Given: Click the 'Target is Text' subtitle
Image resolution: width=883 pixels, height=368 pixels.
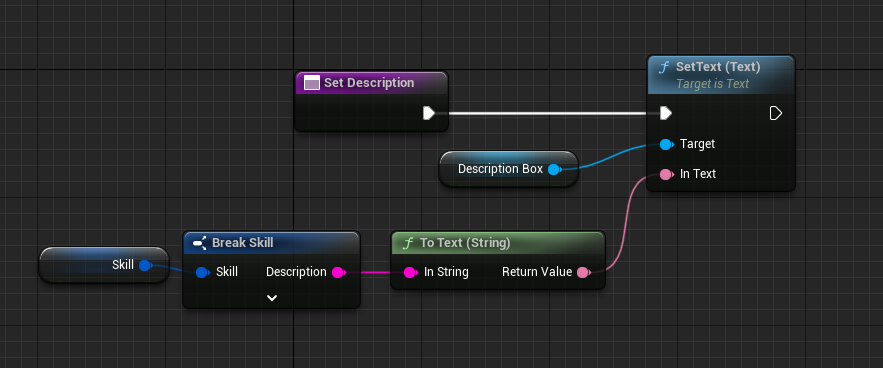Looking at the screenshot, I should pos(712,84).
